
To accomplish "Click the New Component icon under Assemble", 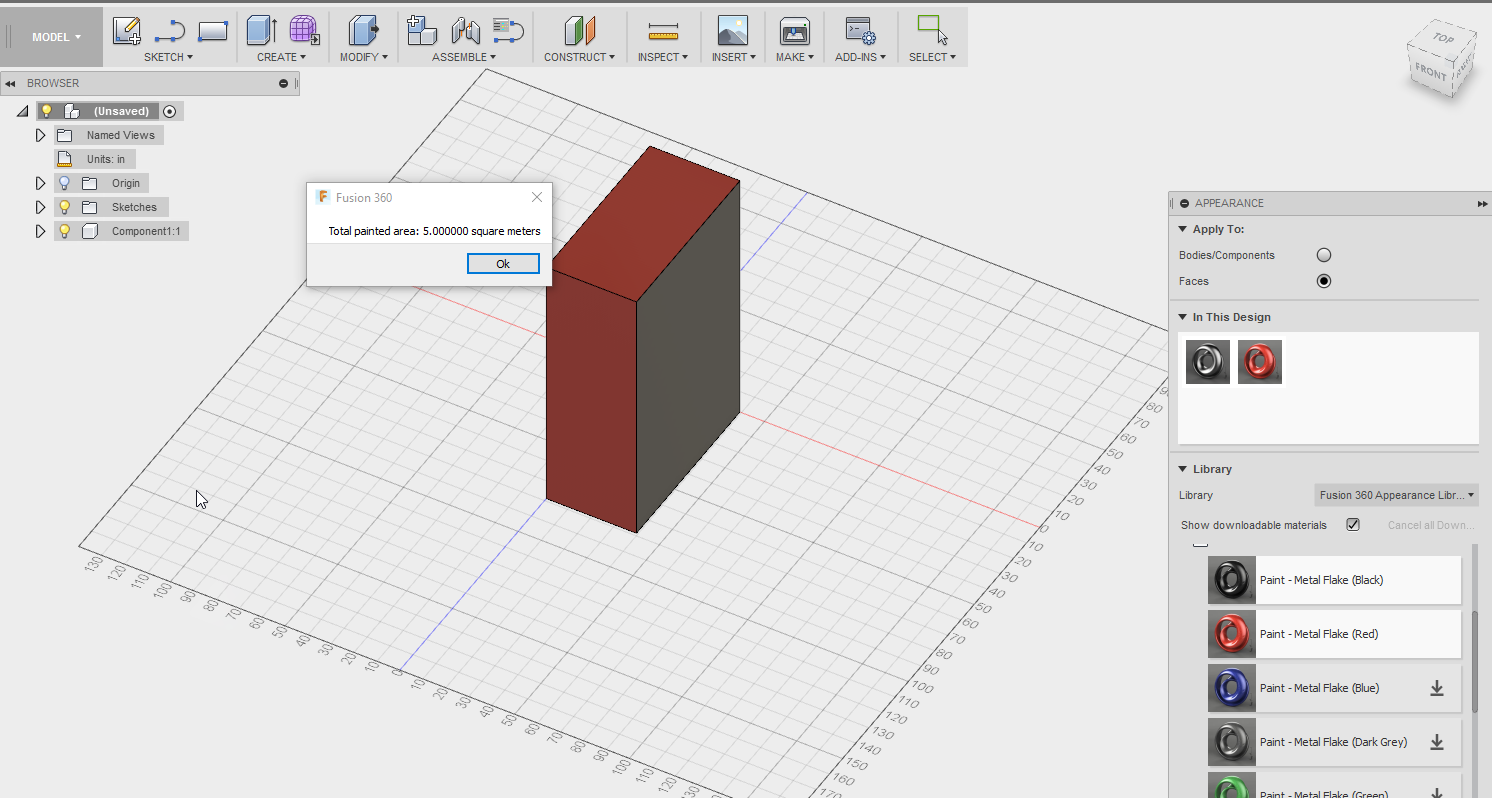I will pos(422,31).
